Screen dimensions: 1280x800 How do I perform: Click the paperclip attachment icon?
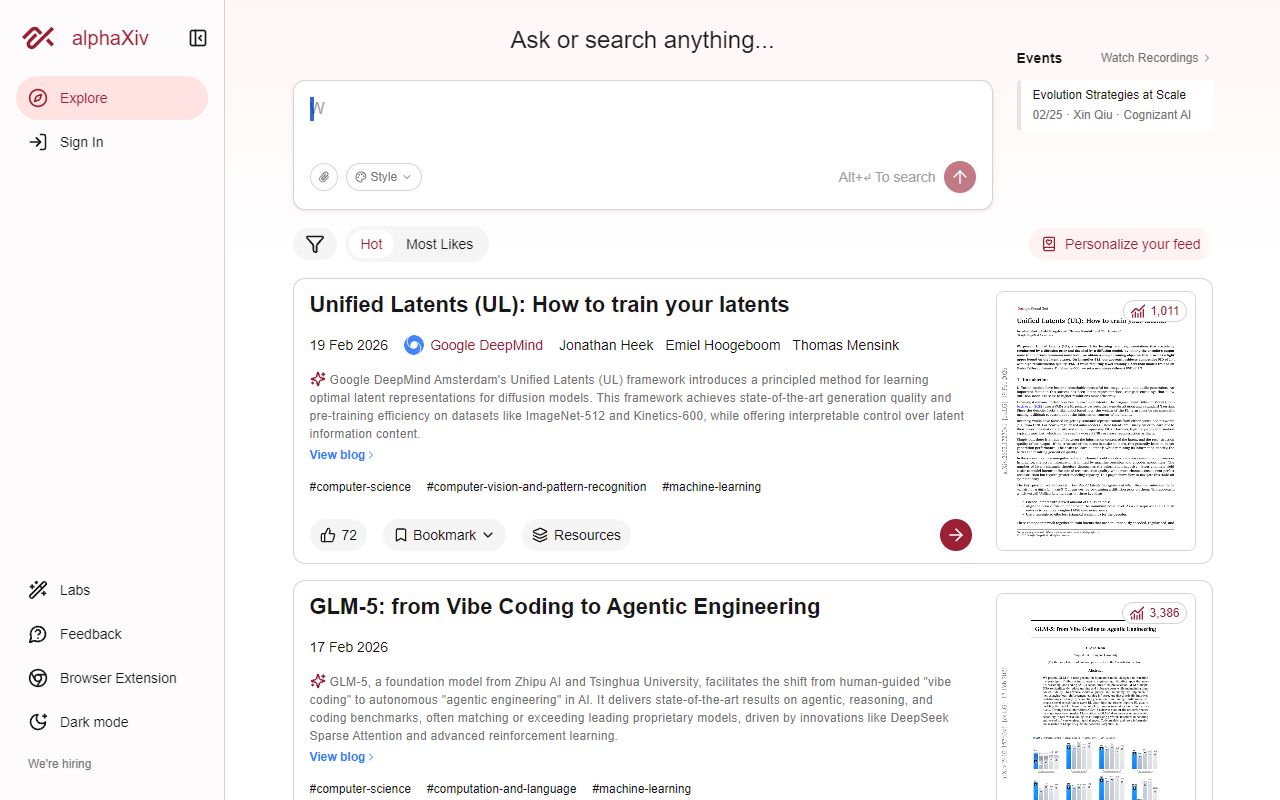(323, 177)
